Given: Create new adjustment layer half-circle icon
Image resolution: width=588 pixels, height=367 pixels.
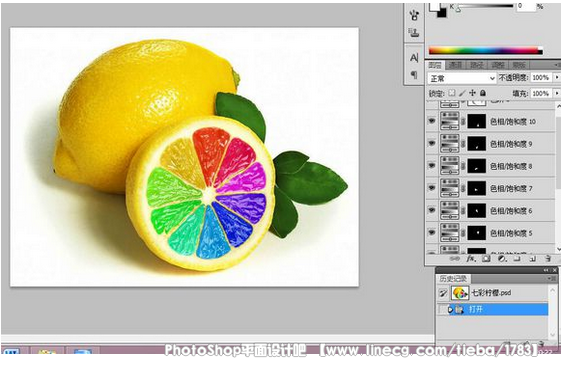Looking at the screenshot, I should point(502,259).
